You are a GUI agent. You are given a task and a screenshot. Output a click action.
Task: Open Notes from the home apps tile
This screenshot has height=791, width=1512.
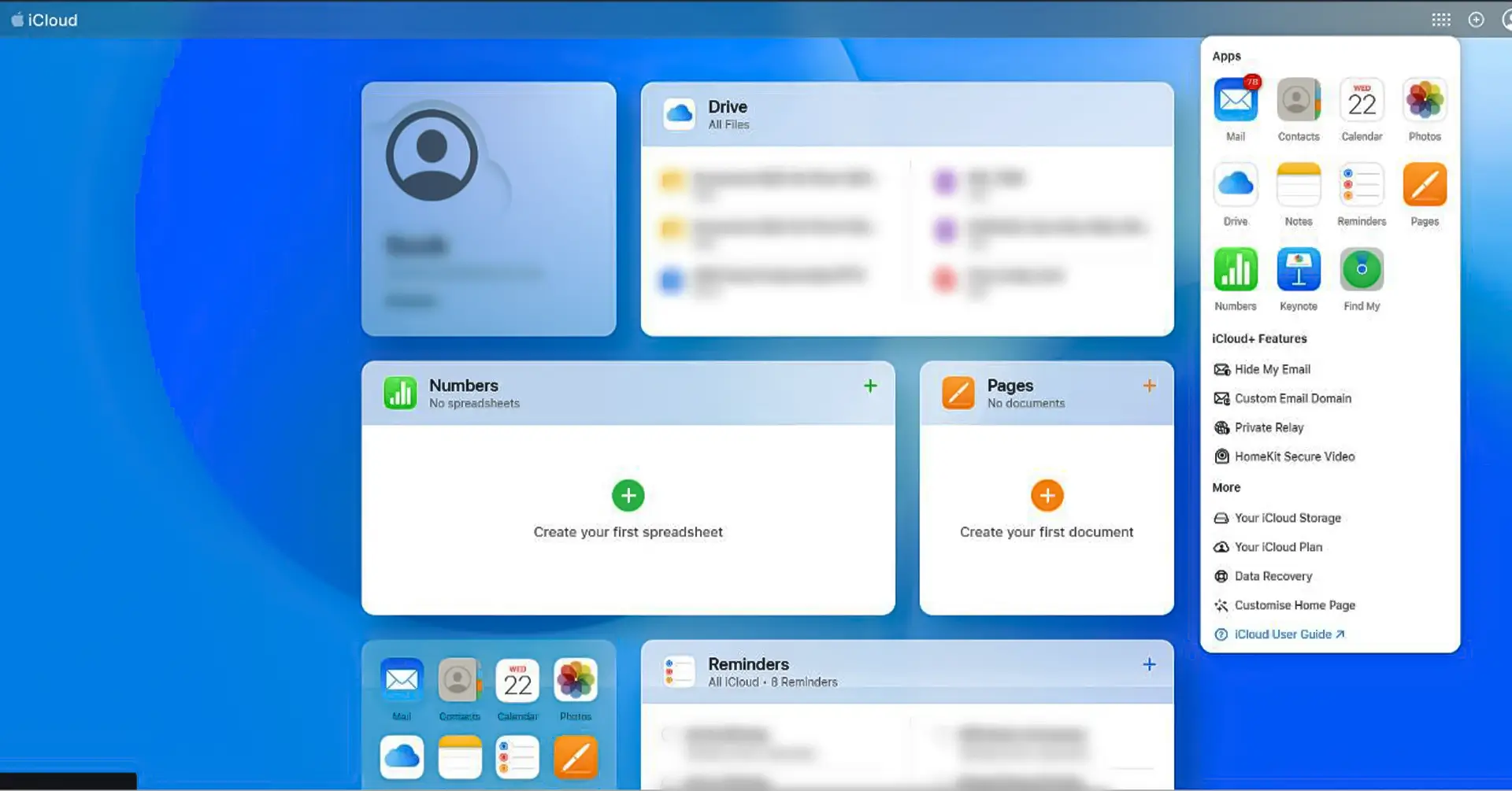(x=460, y=757)
